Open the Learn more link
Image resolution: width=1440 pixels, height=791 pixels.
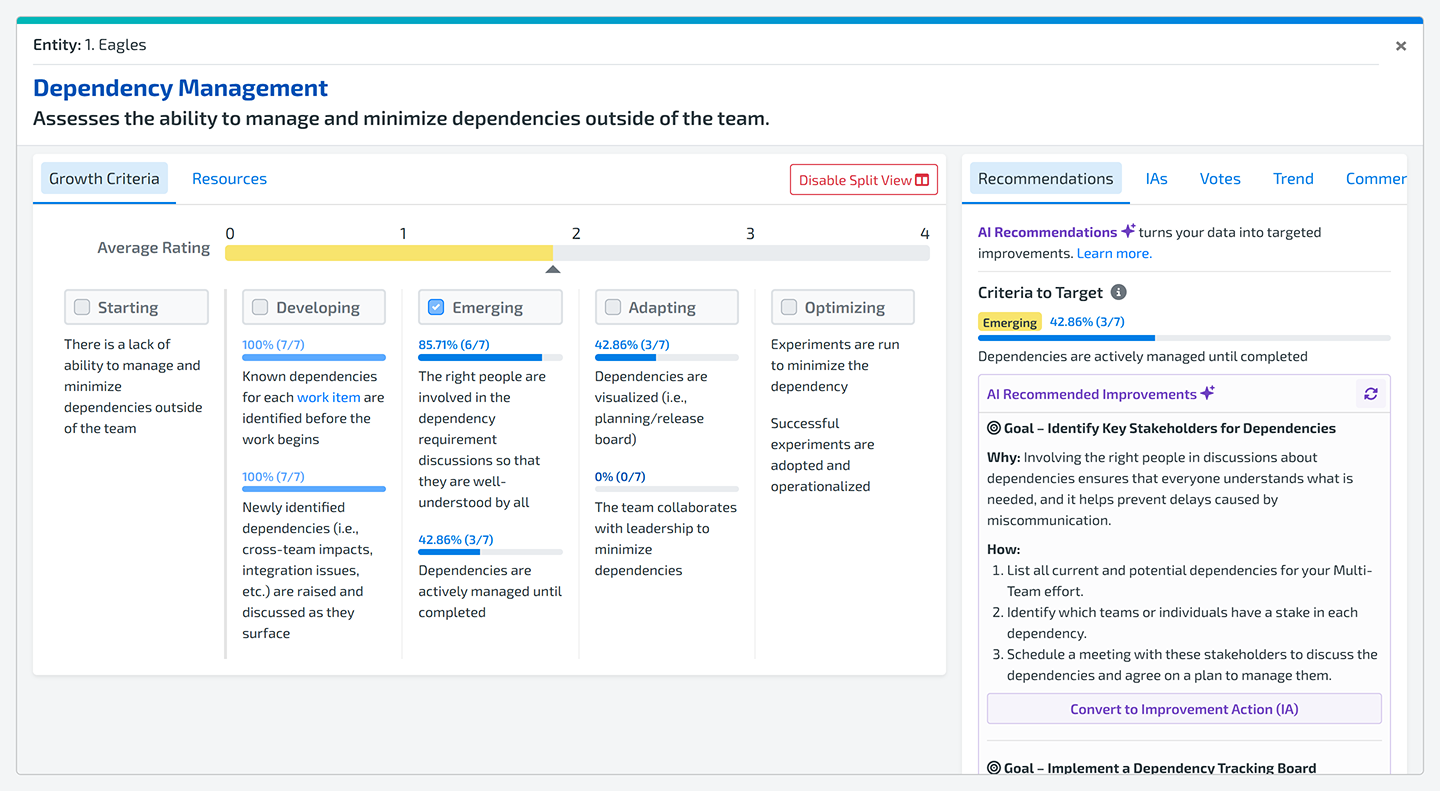click(x=1114, y=253)
